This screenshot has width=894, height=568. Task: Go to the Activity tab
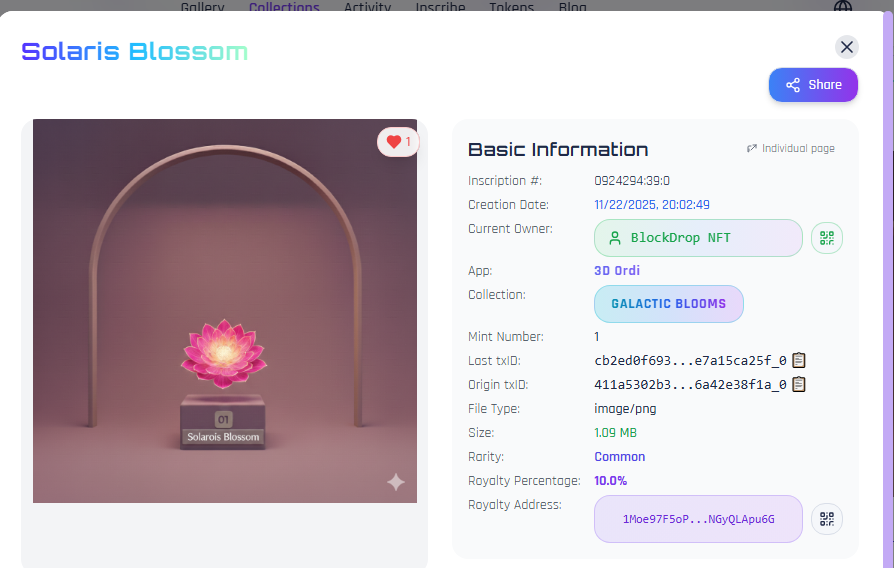[x=367, y=7]
